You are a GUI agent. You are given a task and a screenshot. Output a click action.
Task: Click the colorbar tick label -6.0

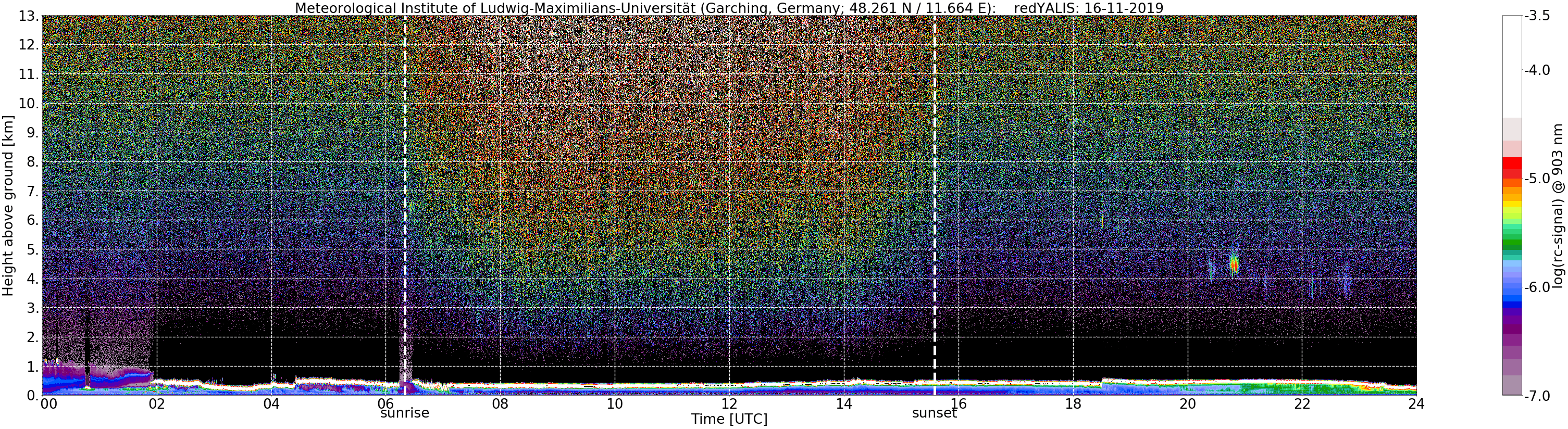(x=1537, y=287)
